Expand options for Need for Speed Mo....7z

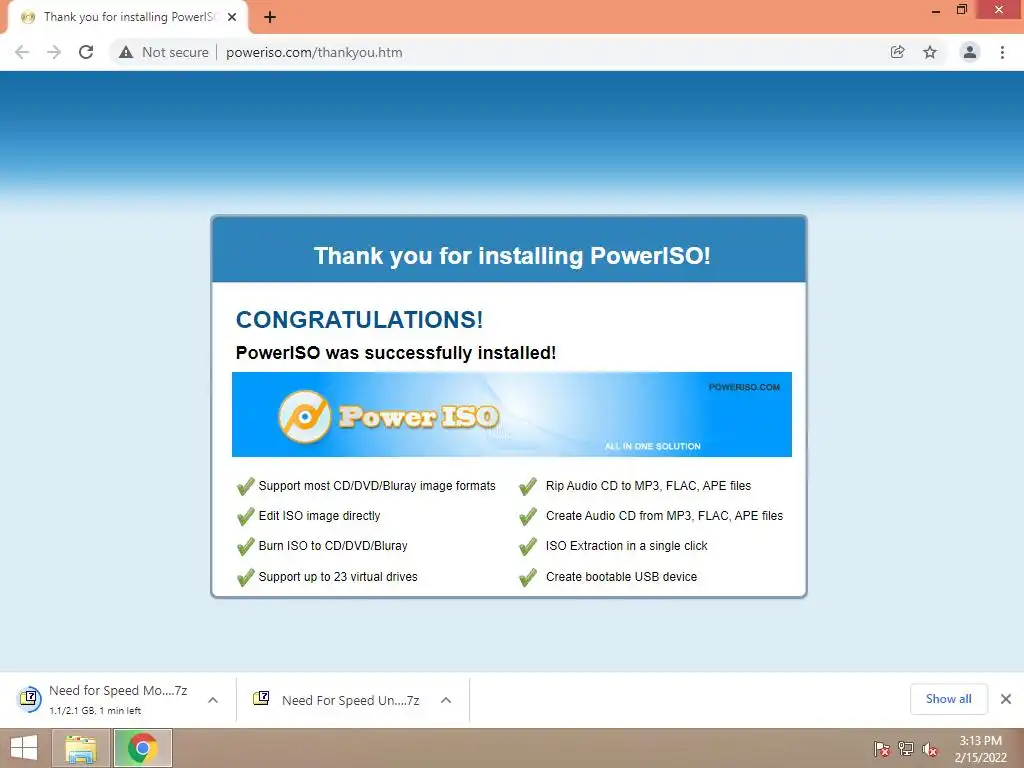pyautogui.click(x=213, y=700)
